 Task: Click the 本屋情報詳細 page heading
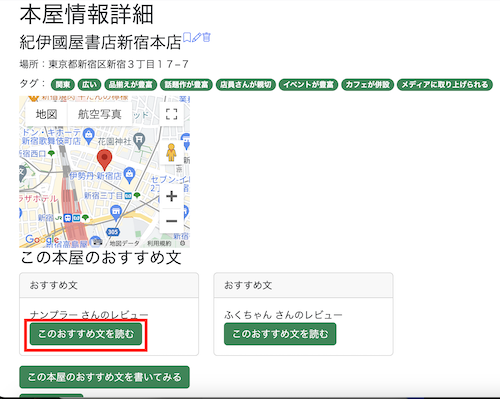click(x=87, y=15)
